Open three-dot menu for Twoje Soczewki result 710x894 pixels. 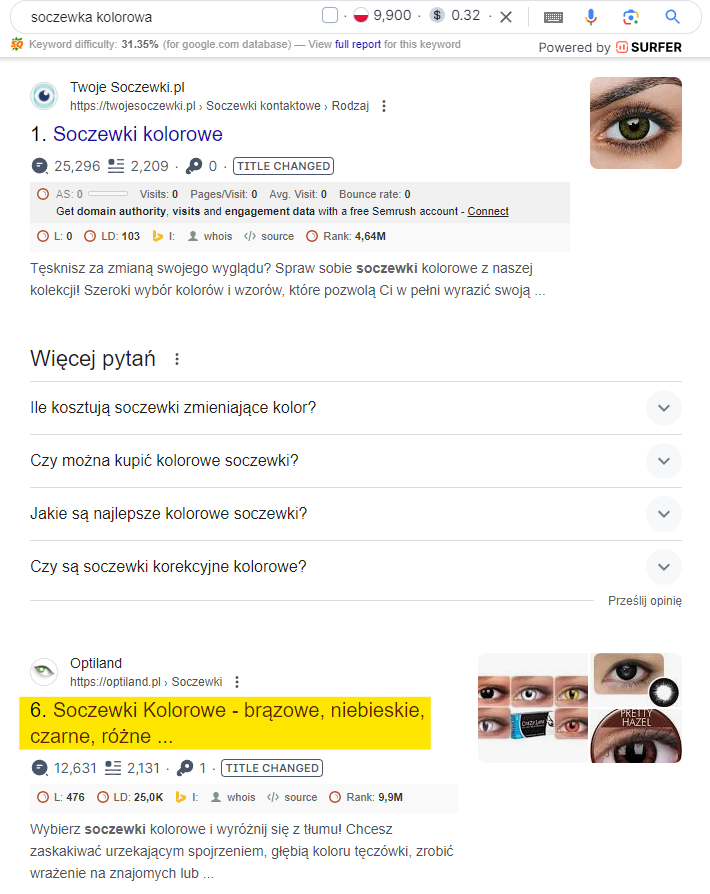[384, 106]
